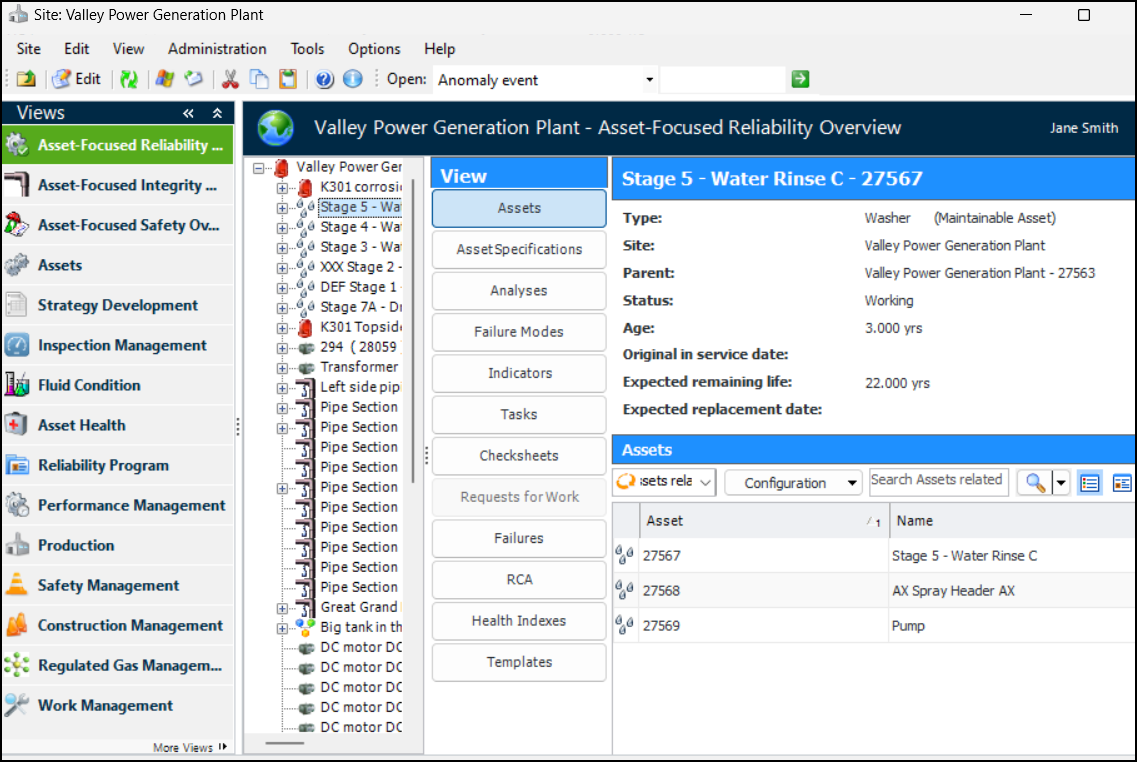Collapse the Valley Power Generation Plant tree root
1137x762 pixels.
pyautogui.click(x=259, y=168)
